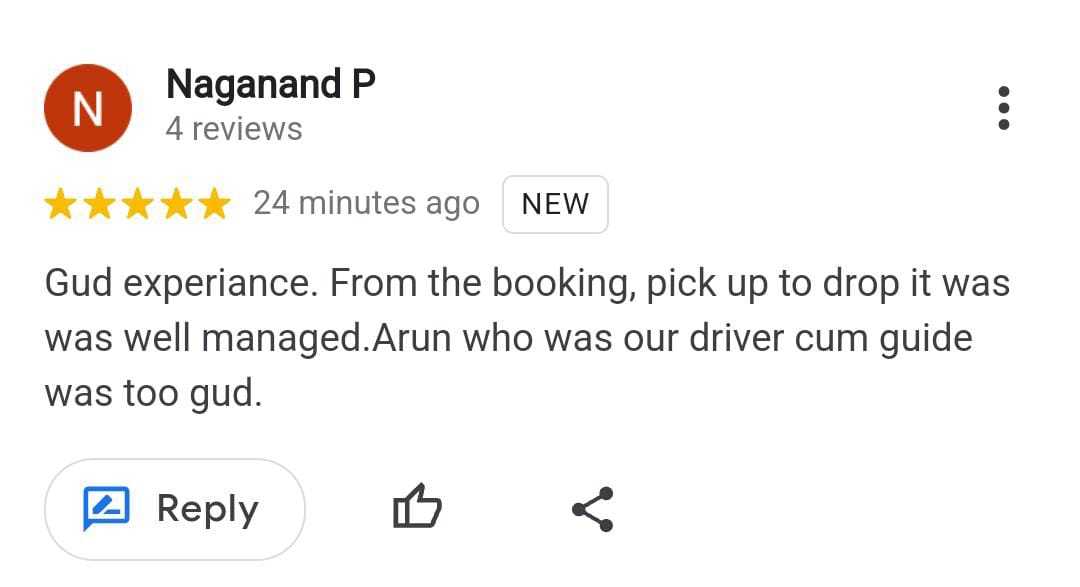Viewport: 1080px width, 587px height.
Task: Open the three-dot more options menu
Action: click(x=1003, y=108)
